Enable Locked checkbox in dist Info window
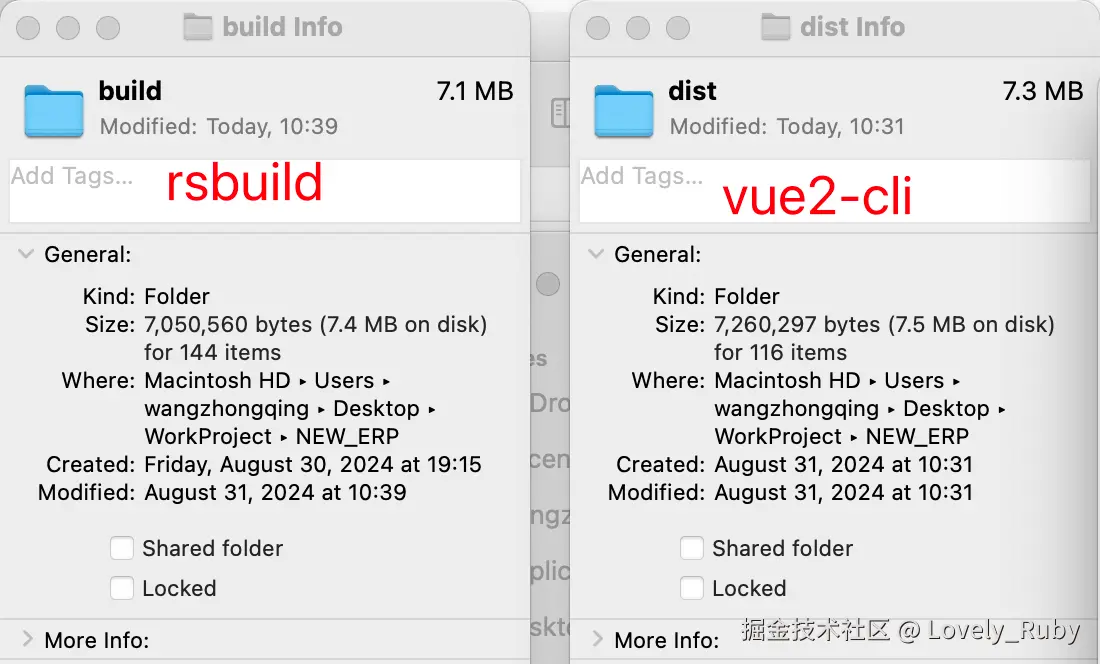 [x=692, y=588]
